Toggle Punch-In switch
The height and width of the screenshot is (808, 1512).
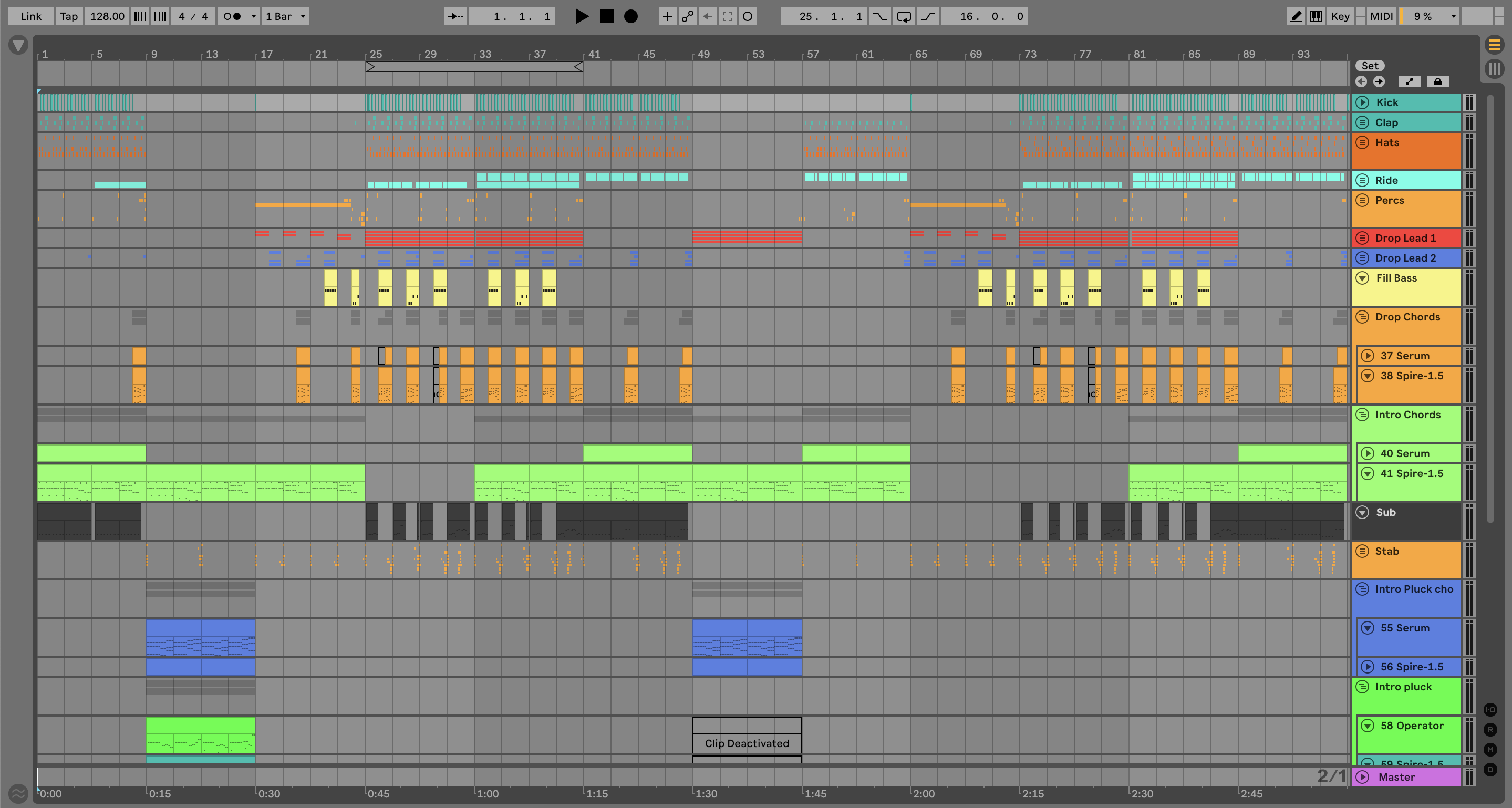click(x=879, y=16)
